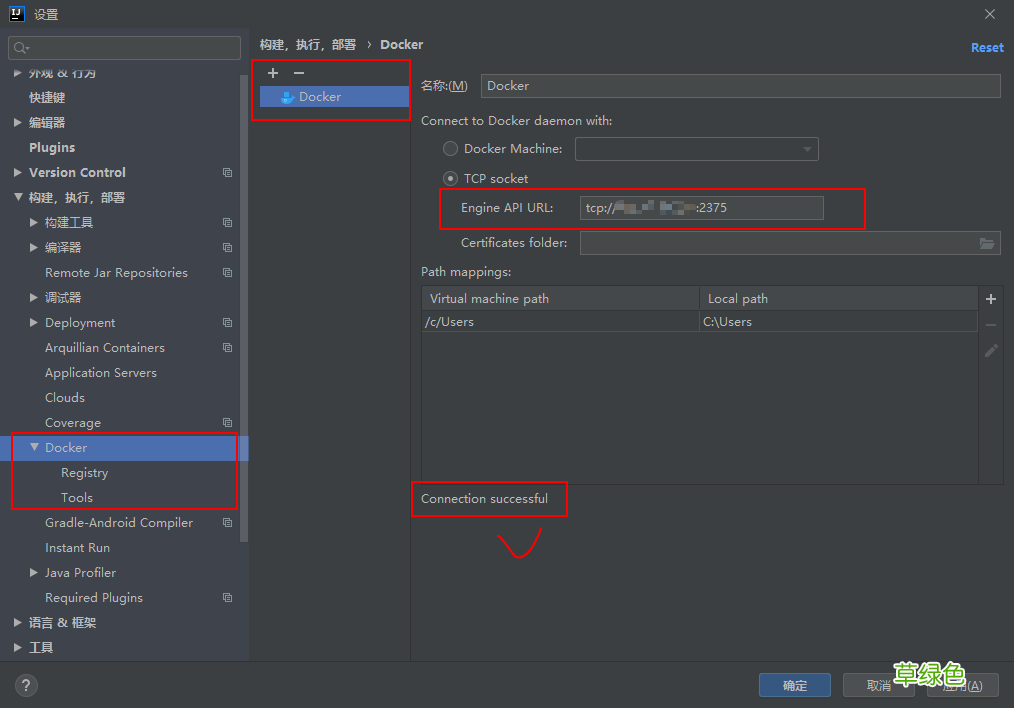This screenshot has width=1014, height=708.
Task: Open the Docker Machine dropdown list
Action: pyautogui.click(x=806, y=149)
